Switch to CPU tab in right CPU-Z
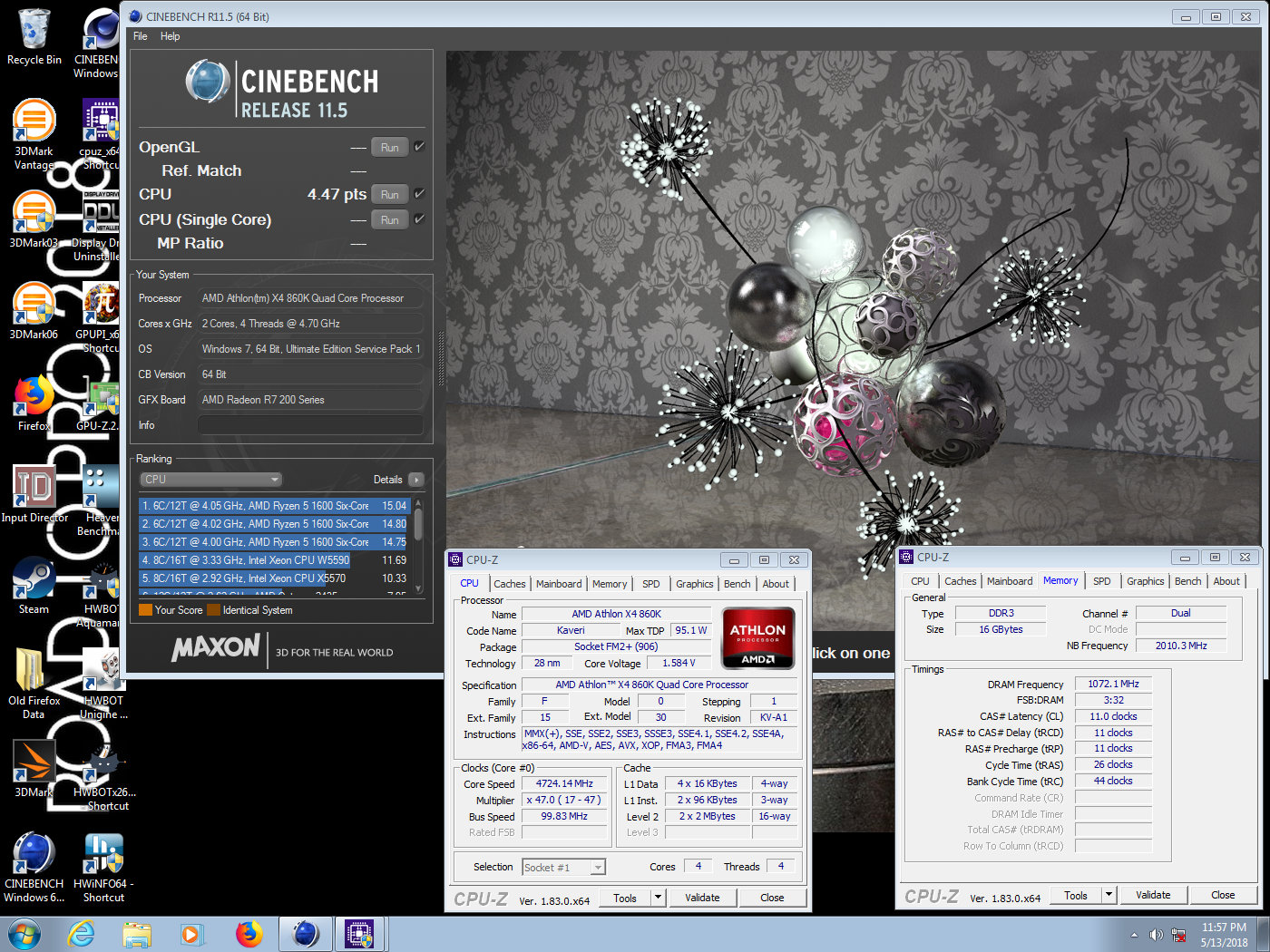 [x=920, y=581]
